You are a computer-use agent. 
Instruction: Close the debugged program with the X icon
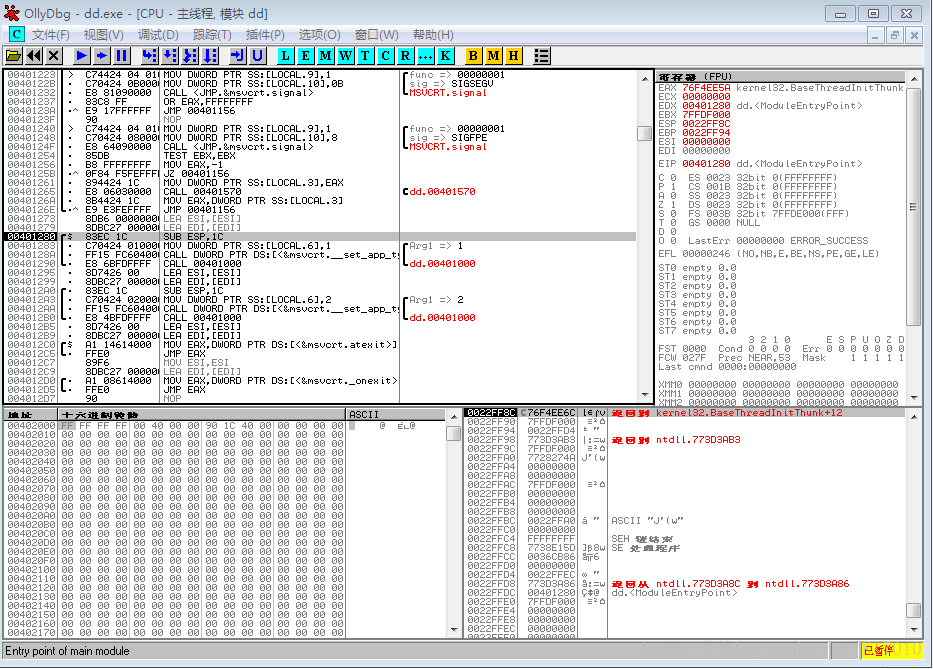pos(54,56)
